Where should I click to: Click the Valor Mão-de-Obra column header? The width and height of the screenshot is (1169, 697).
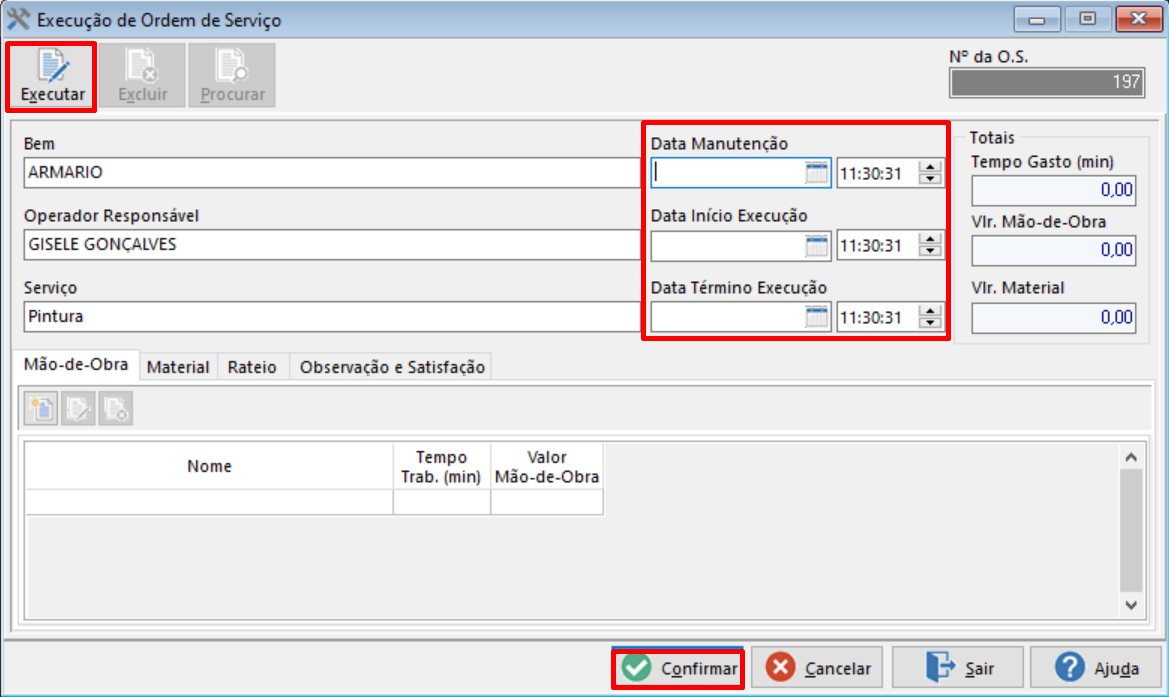[546, 467]
